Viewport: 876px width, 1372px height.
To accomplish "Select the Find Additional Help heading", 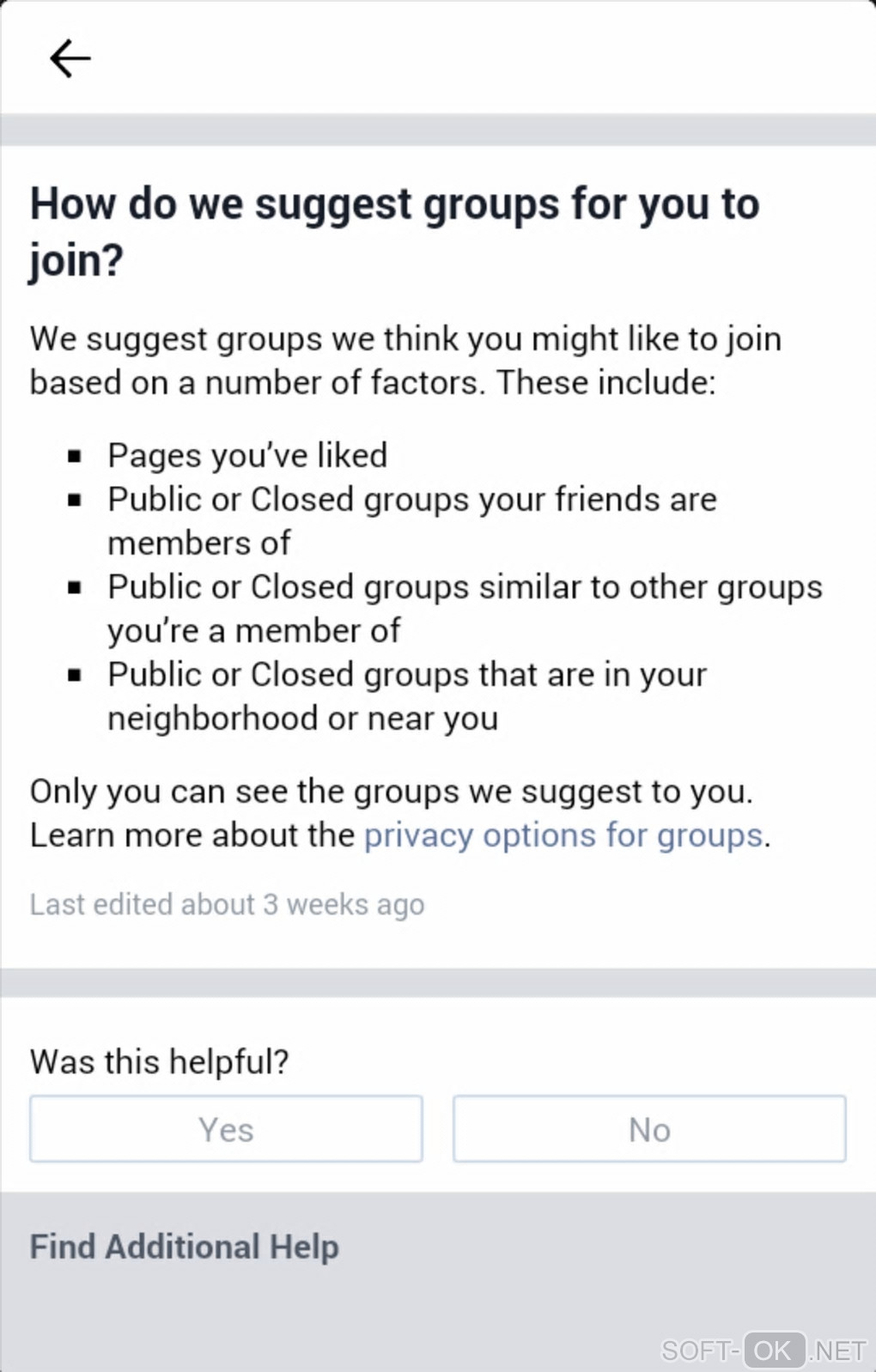I will click(184, 1247).
